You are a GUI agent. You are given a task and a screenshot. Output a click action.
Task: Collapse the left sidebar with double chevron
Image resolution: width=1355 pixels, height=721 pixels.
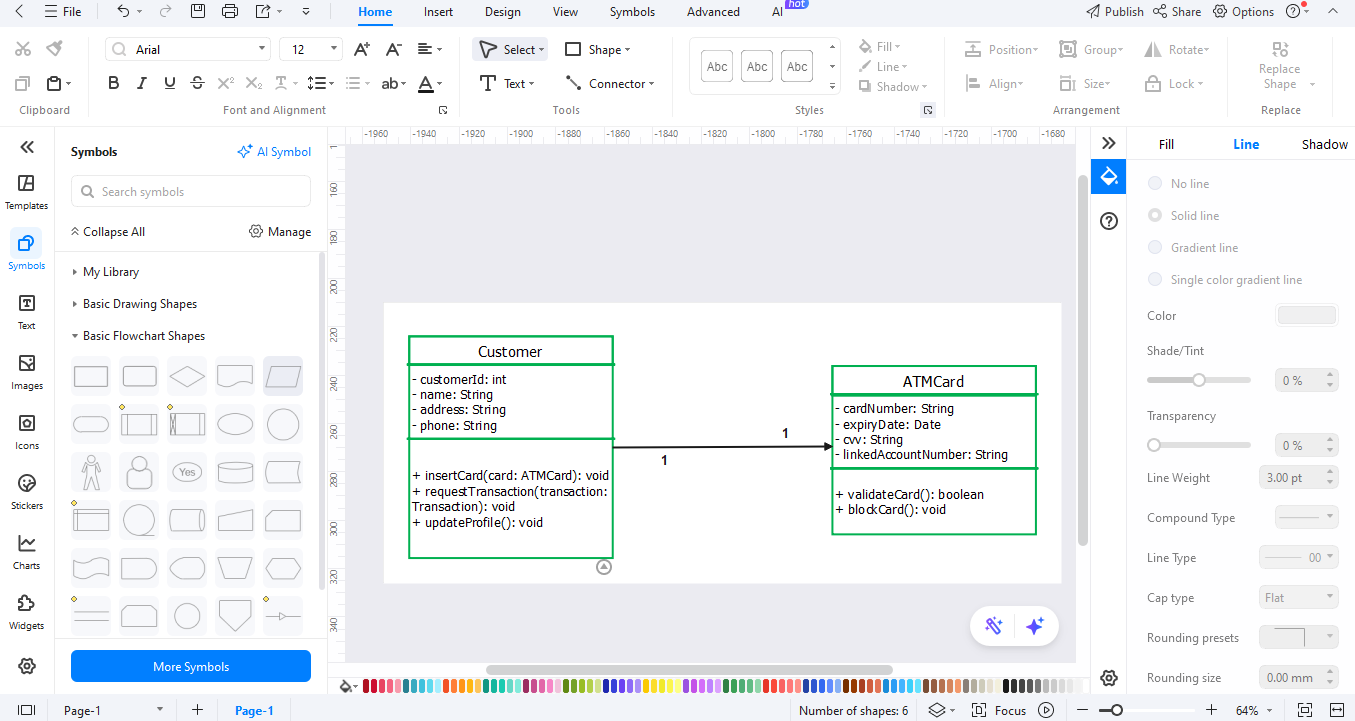point(27,147)
